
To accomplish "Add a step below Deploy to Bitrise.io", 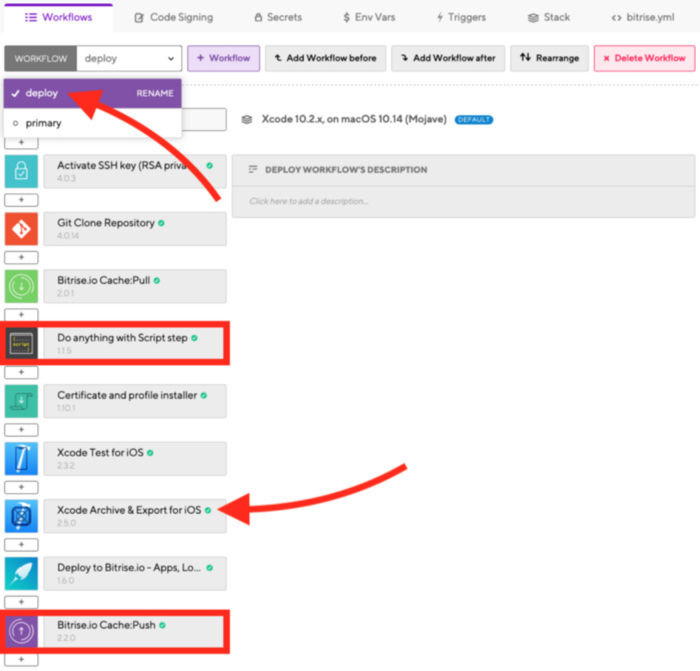I will coord(21,602).
